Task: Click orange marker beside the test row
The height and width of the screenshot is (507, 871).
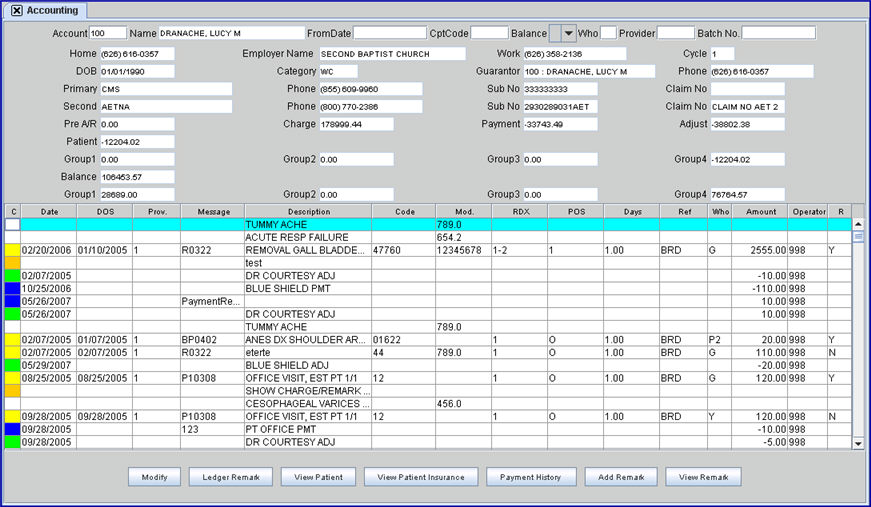Action: point(13,263)
